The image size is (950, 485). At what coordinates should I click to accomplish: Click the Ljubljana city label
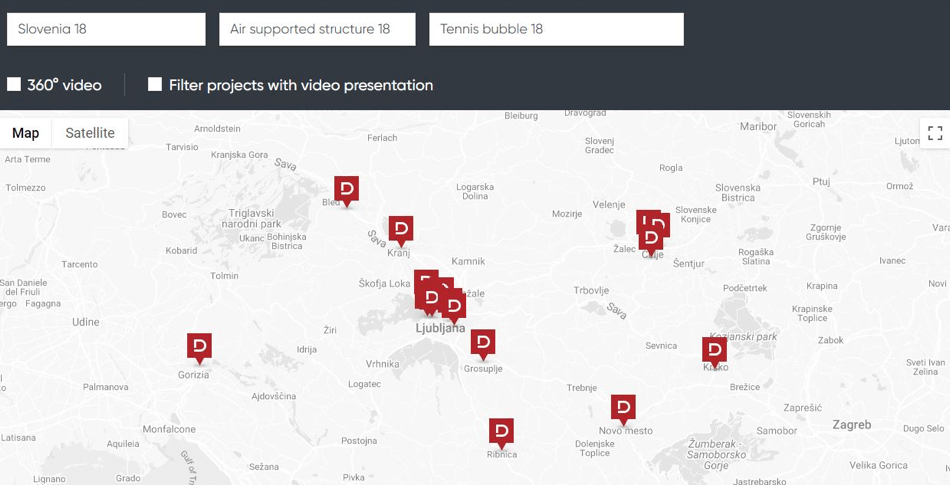point(440,328)
